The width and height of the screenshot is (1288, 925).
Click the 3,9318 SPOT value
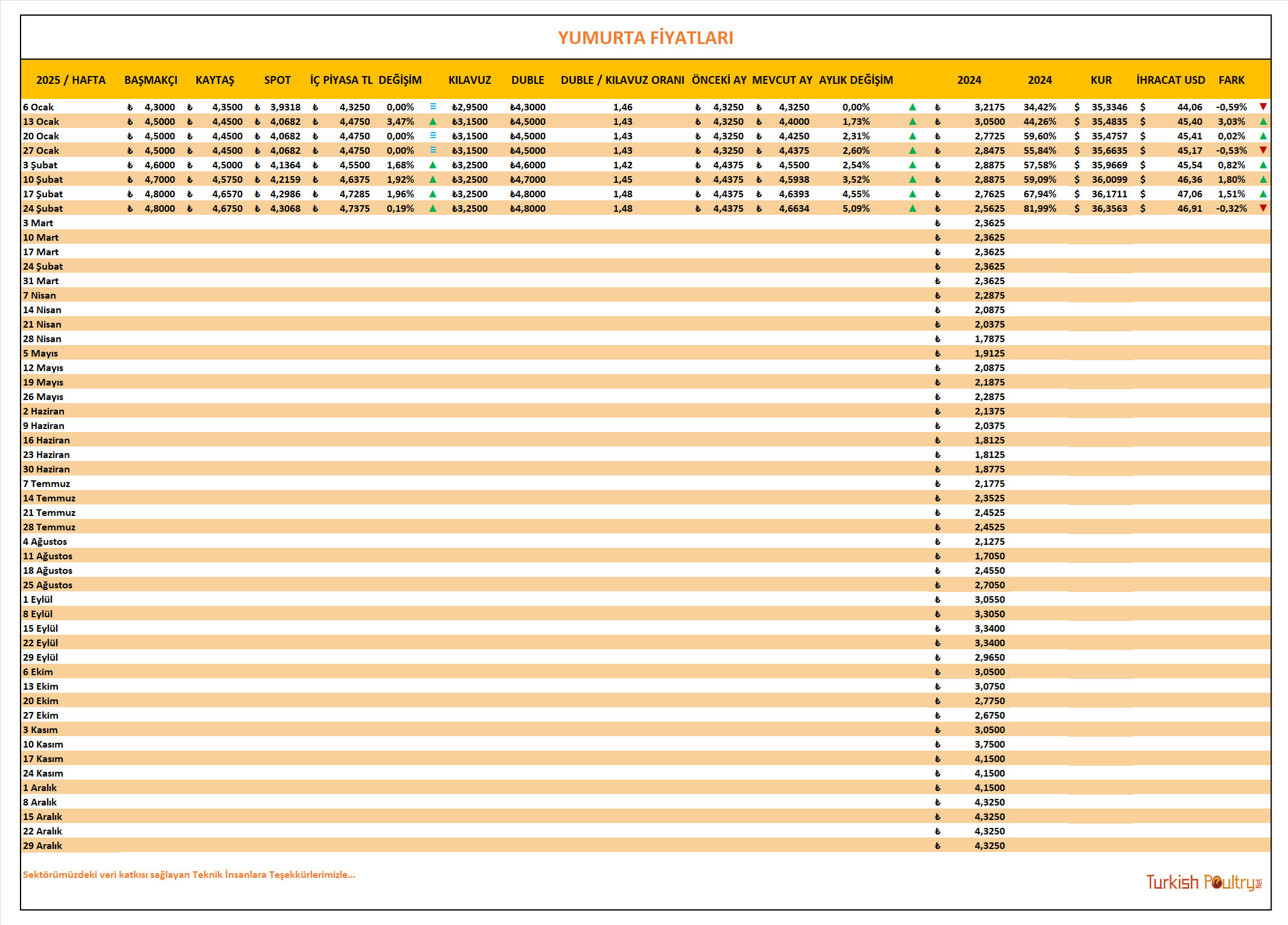pyautogui.click(x=285, y=107)
